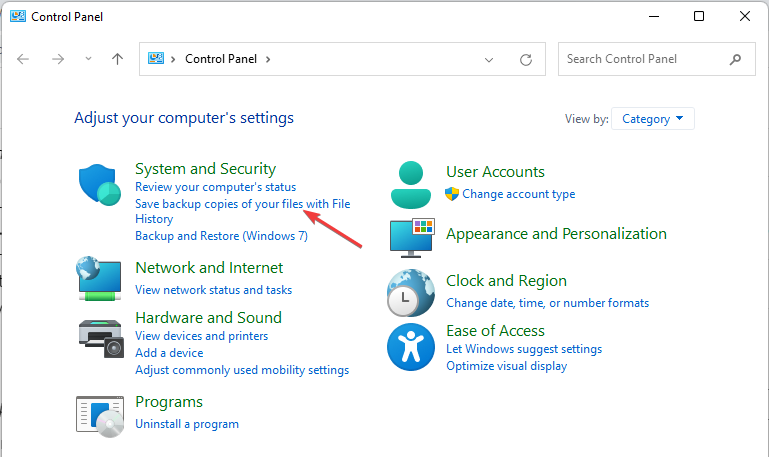Refresh the Control Panel view
The width and height of the screenshot is (769, 457).
[526, 60]
